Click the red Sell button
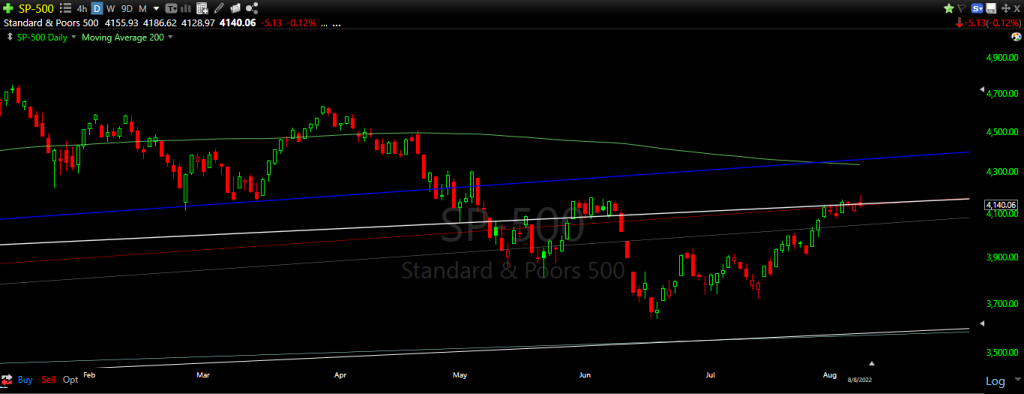Screen dimensions: 1024x394 [x=48, y=380]
